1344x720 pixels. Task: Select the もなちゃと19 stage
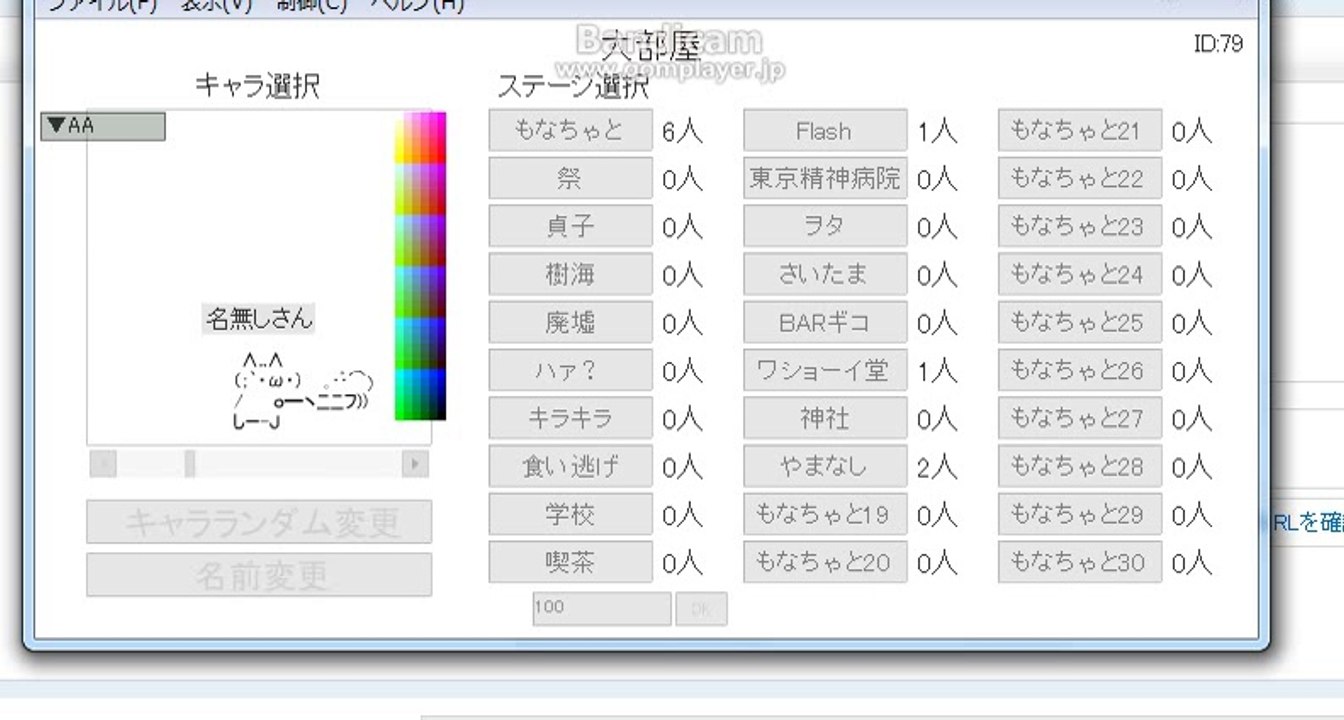coord(825,514)
